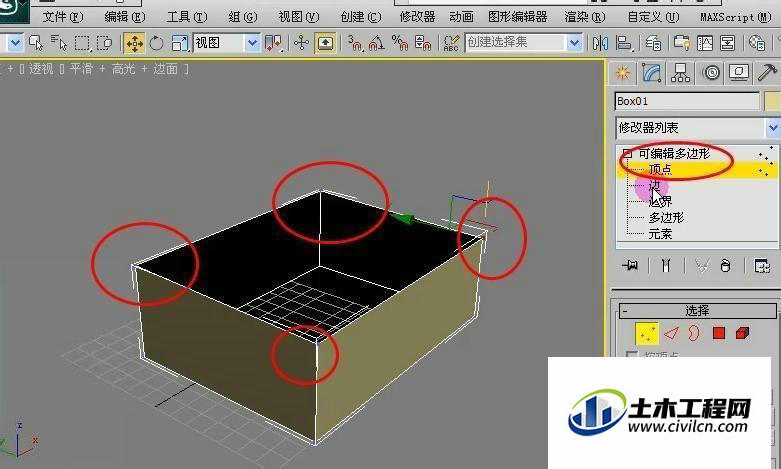Activate the Select and Scale tool
Screen dimensions: 781x469
[x=179, y=43]
